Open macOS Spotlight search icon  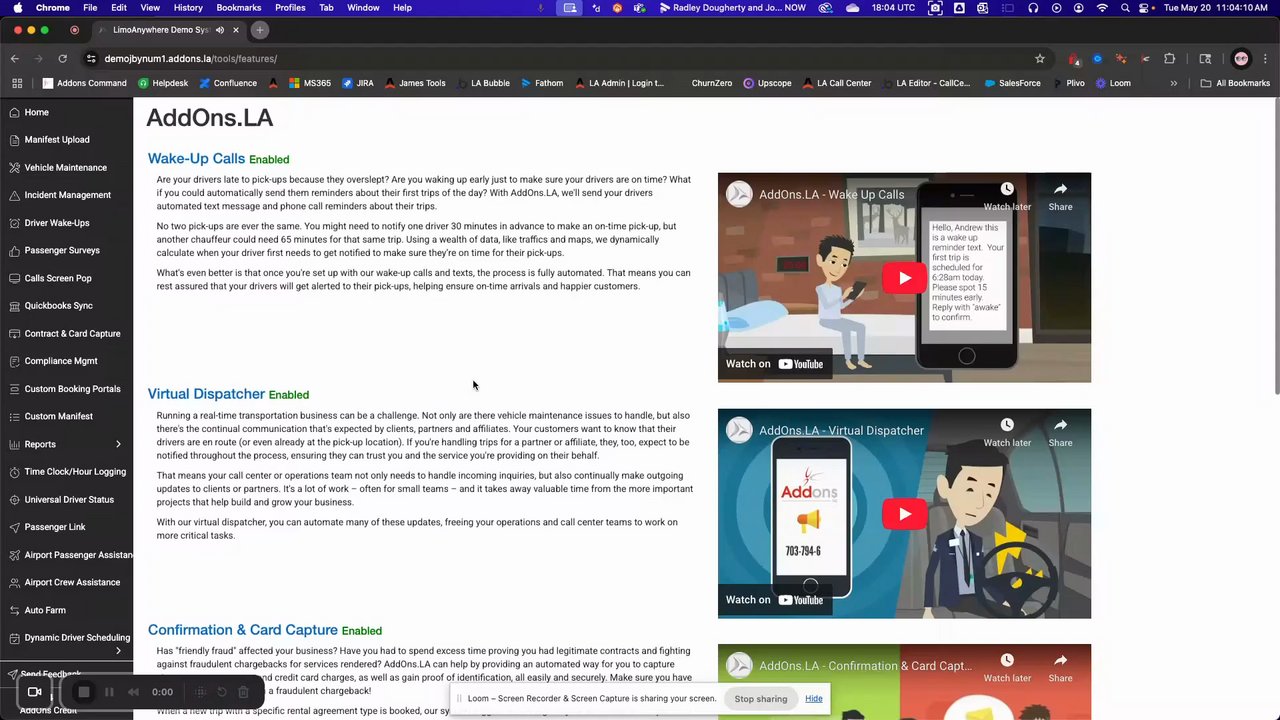tap(1125, 8)
